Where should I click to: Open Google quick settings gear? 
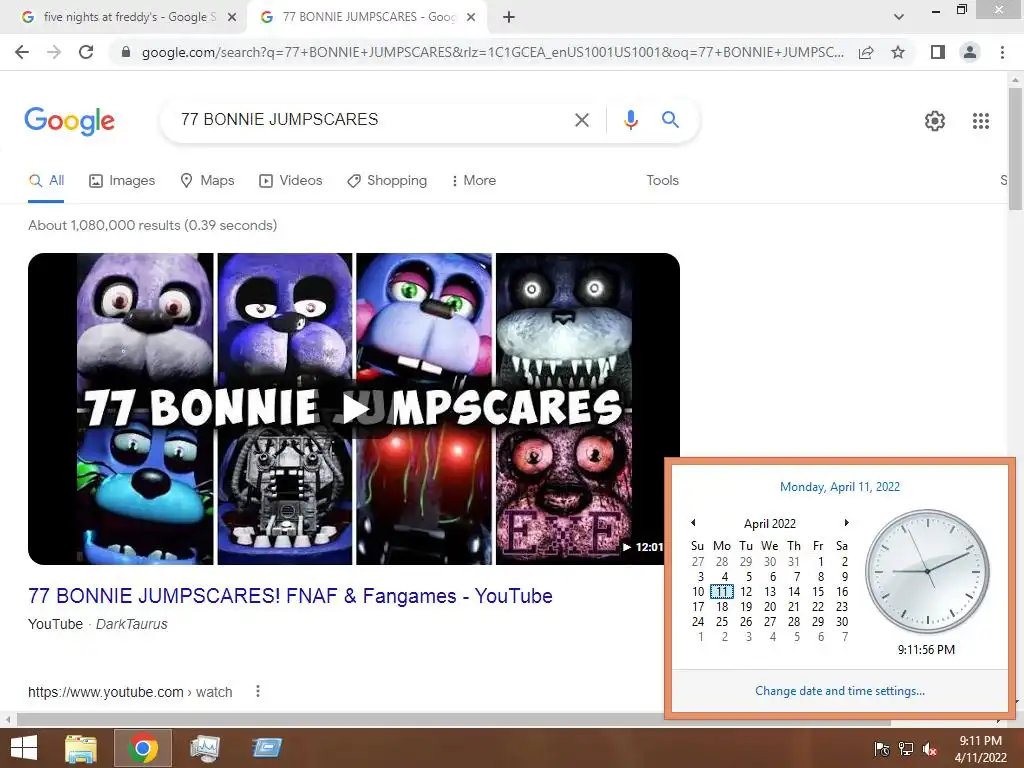coord(935,121)
